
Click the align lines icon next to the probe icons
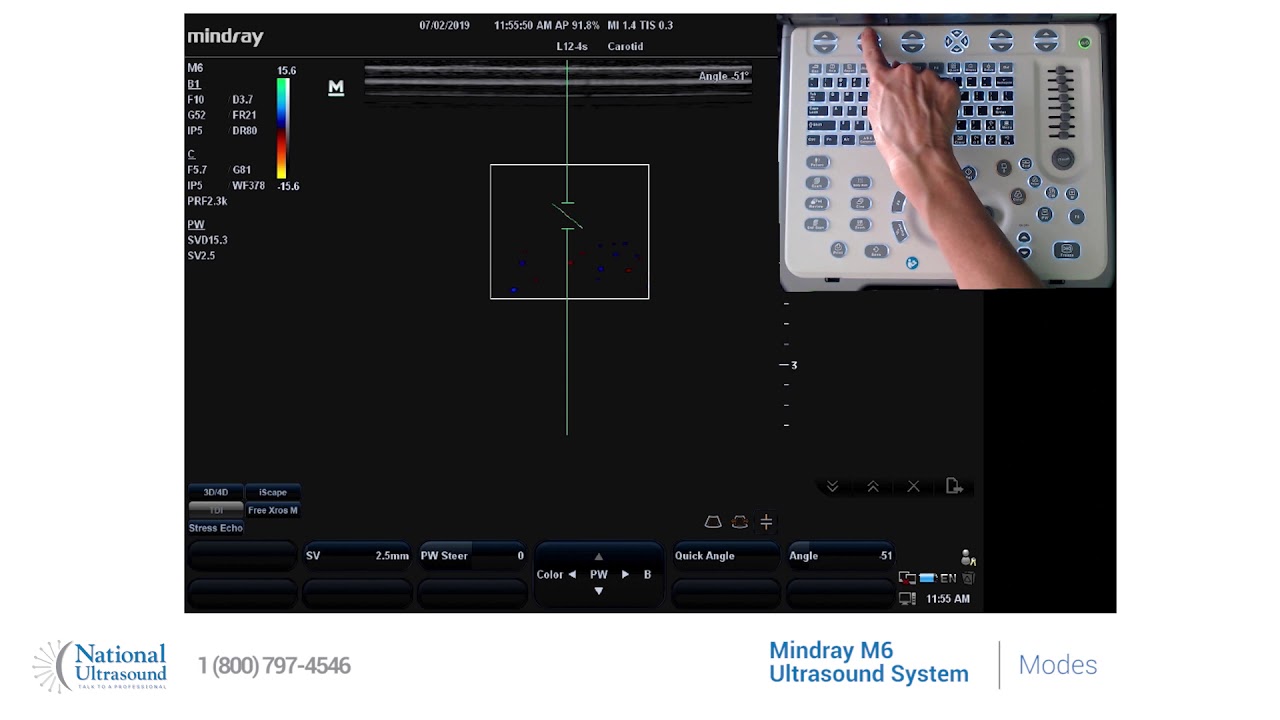pyautogui.click(x=766, y=522)
